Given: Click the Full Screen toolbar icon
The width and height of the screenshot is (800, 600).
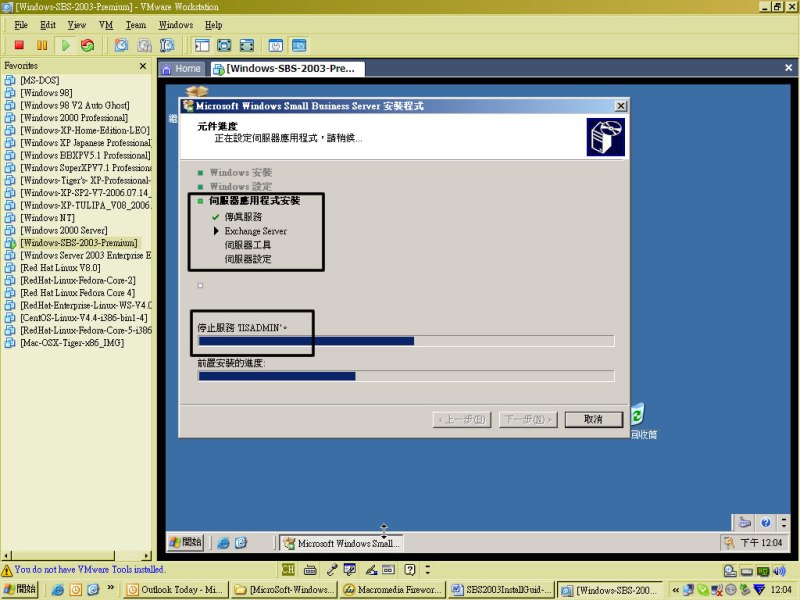Looking at the screenshot, I should click(224, 45).
